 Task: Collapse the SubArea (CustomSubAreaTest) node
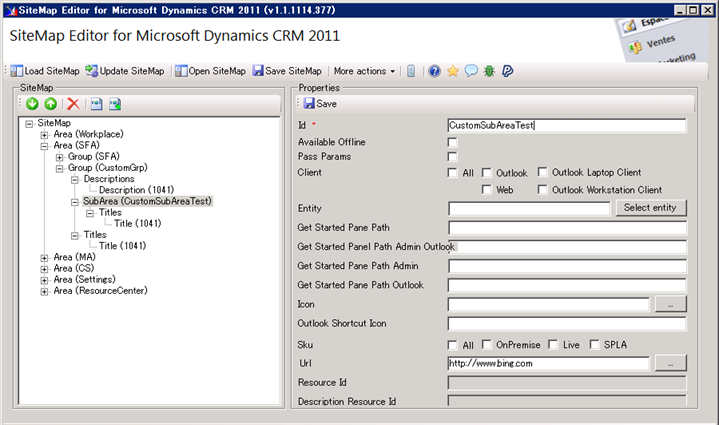pyautogui.click(x=75, y=202)
